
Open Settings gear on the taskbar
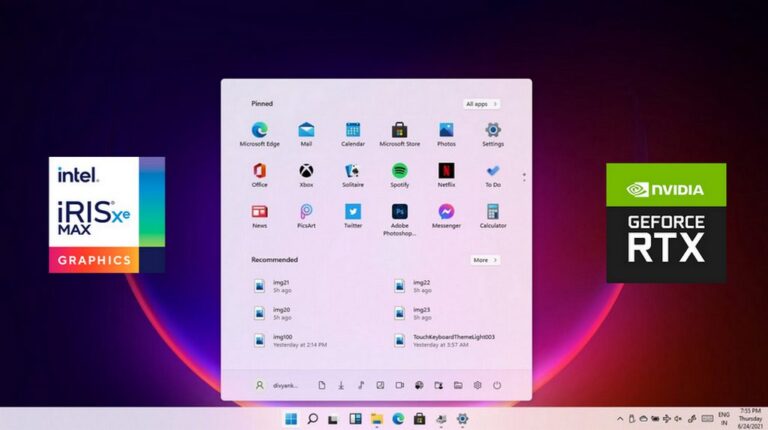point(462,419)
